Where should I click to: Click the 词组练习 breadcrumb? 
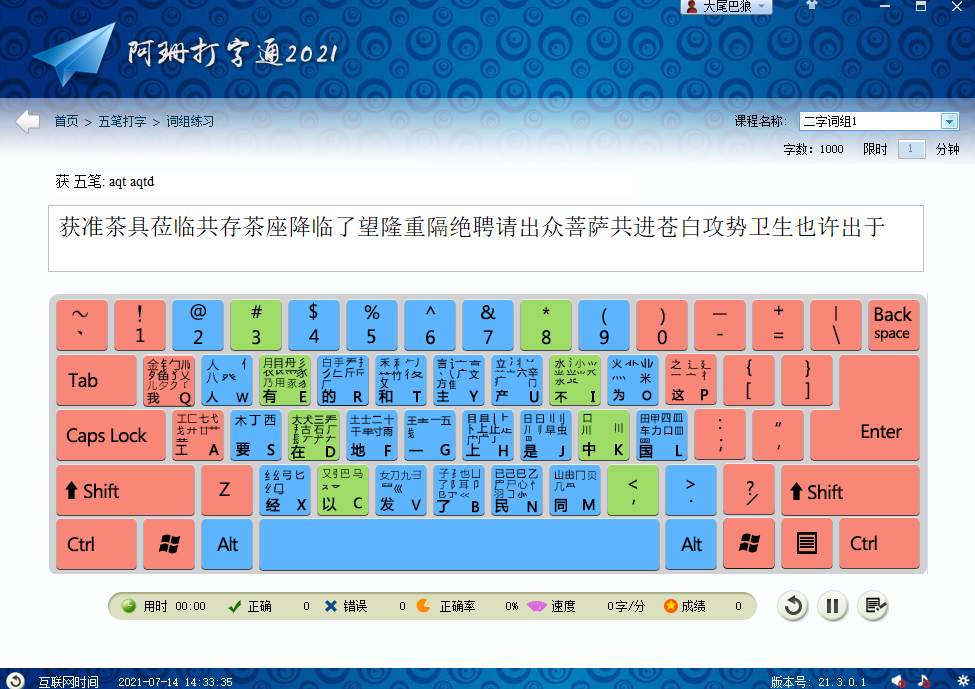point(190,121)
